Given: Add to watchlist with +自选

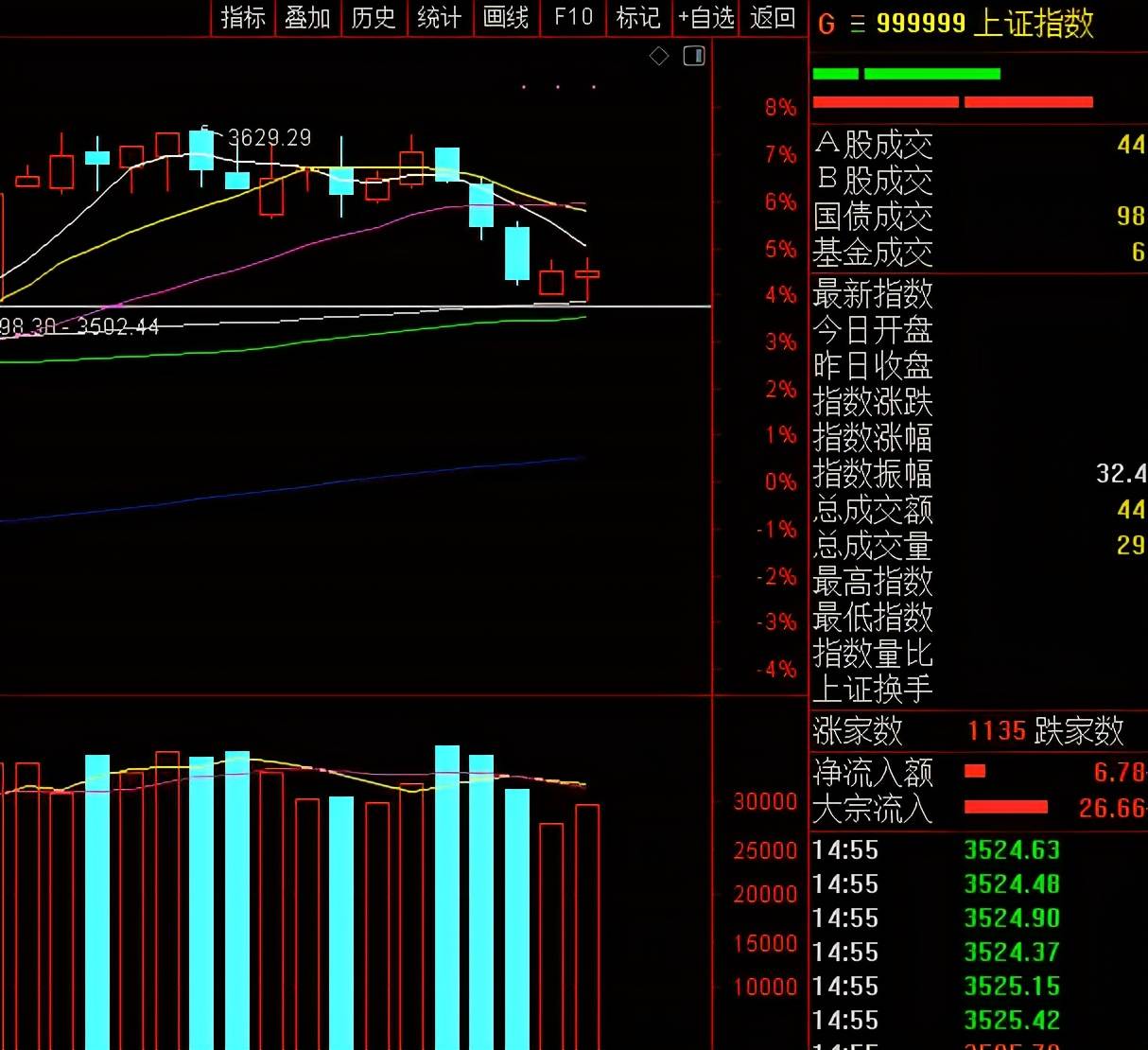Looking at the screenshot, I should point(706,18).
